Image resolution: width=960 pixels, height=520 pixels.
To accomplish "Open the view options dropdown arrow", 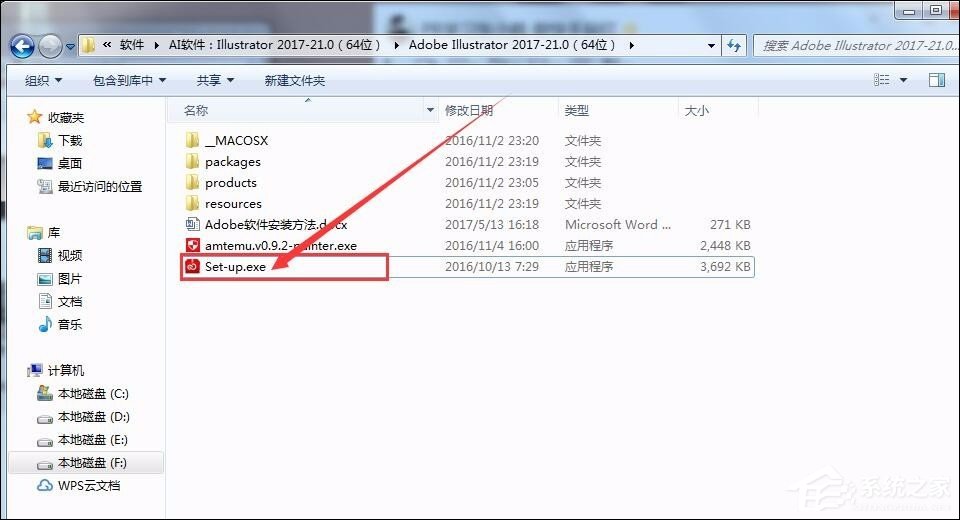I will coord(903,80).
